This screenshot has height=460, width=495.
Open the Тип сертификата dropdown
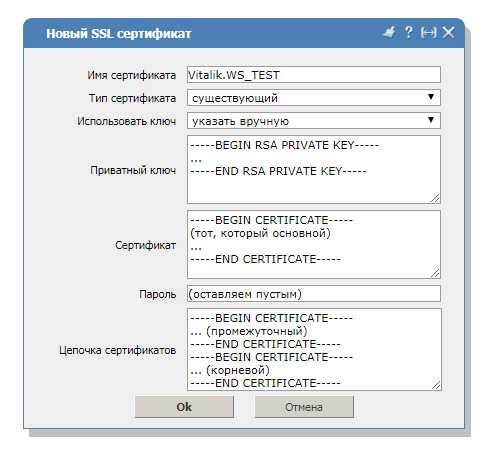(x=314, y=98)
